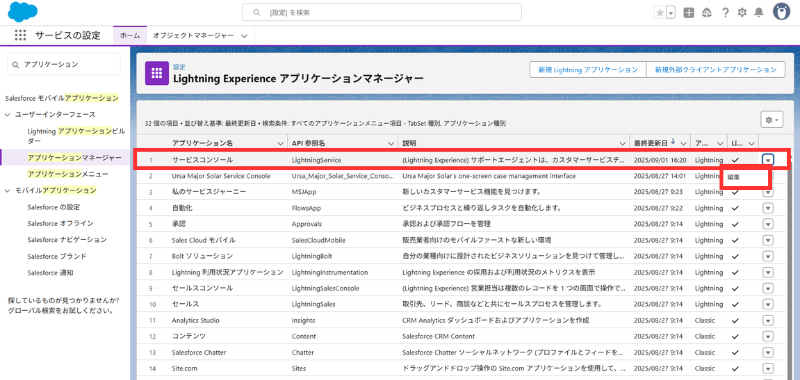Open Salesforce ナビゲーション sidebar item

[x=67, y=240]
